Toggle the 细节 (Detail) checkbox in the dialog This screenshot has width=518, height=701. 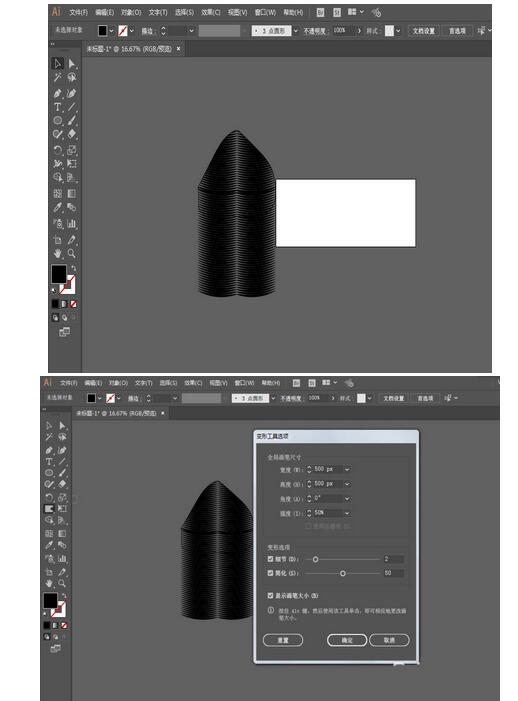[270, 559]
